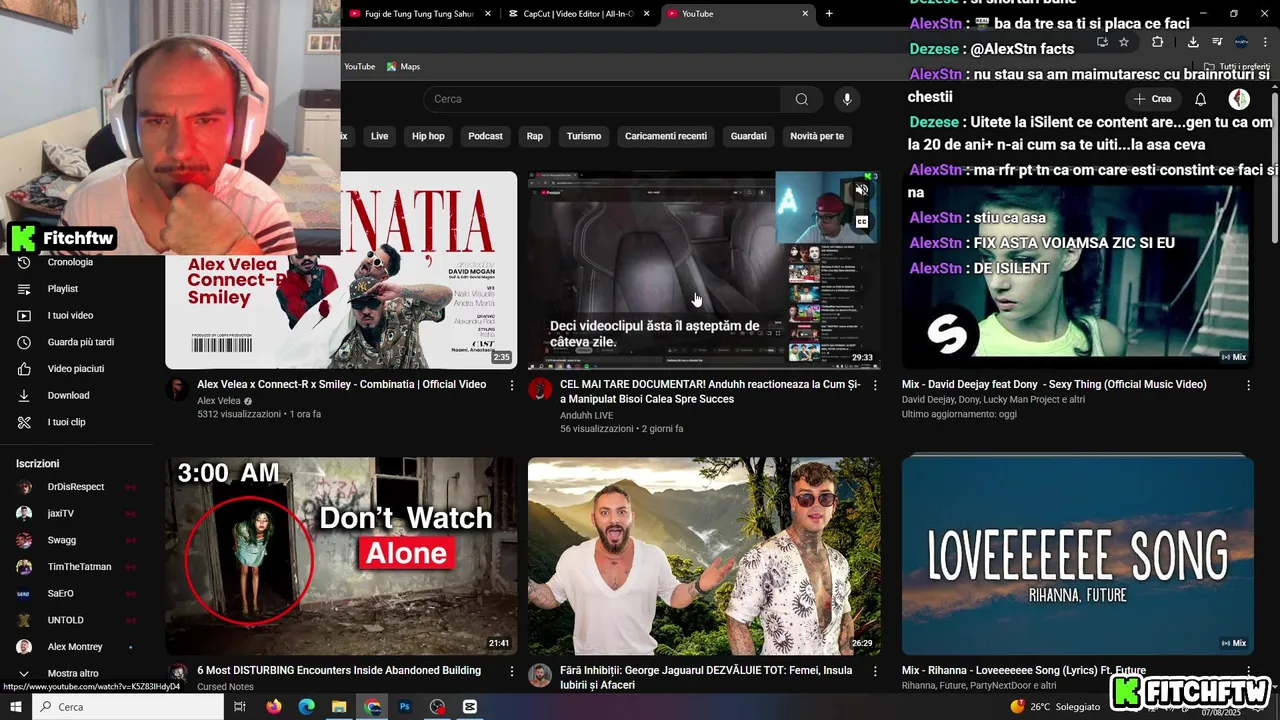The height and width of the screenshot is (720, 1280).
Task: Open Task View on the taskbar
Action: pos(240,707)
